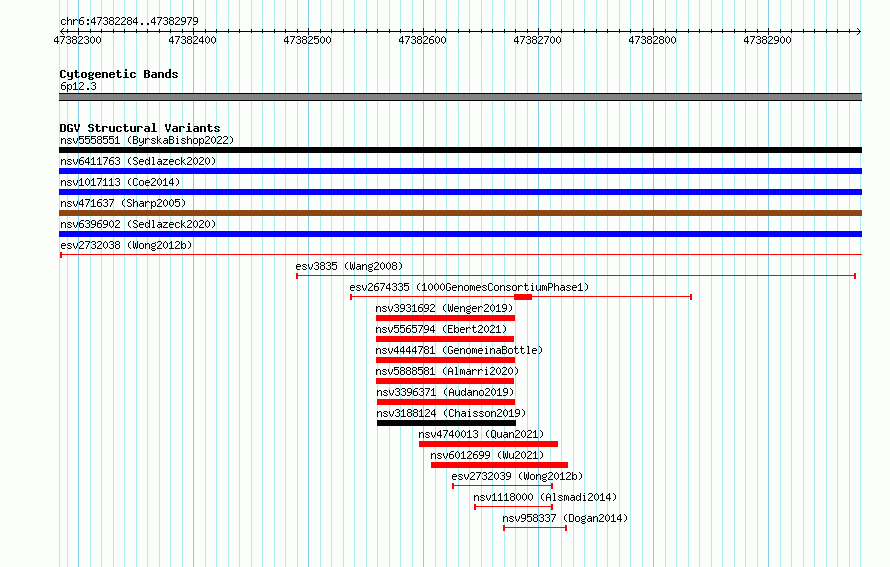Click the thick red segment of esv2674335
The image size is (890, 567).
523,297
